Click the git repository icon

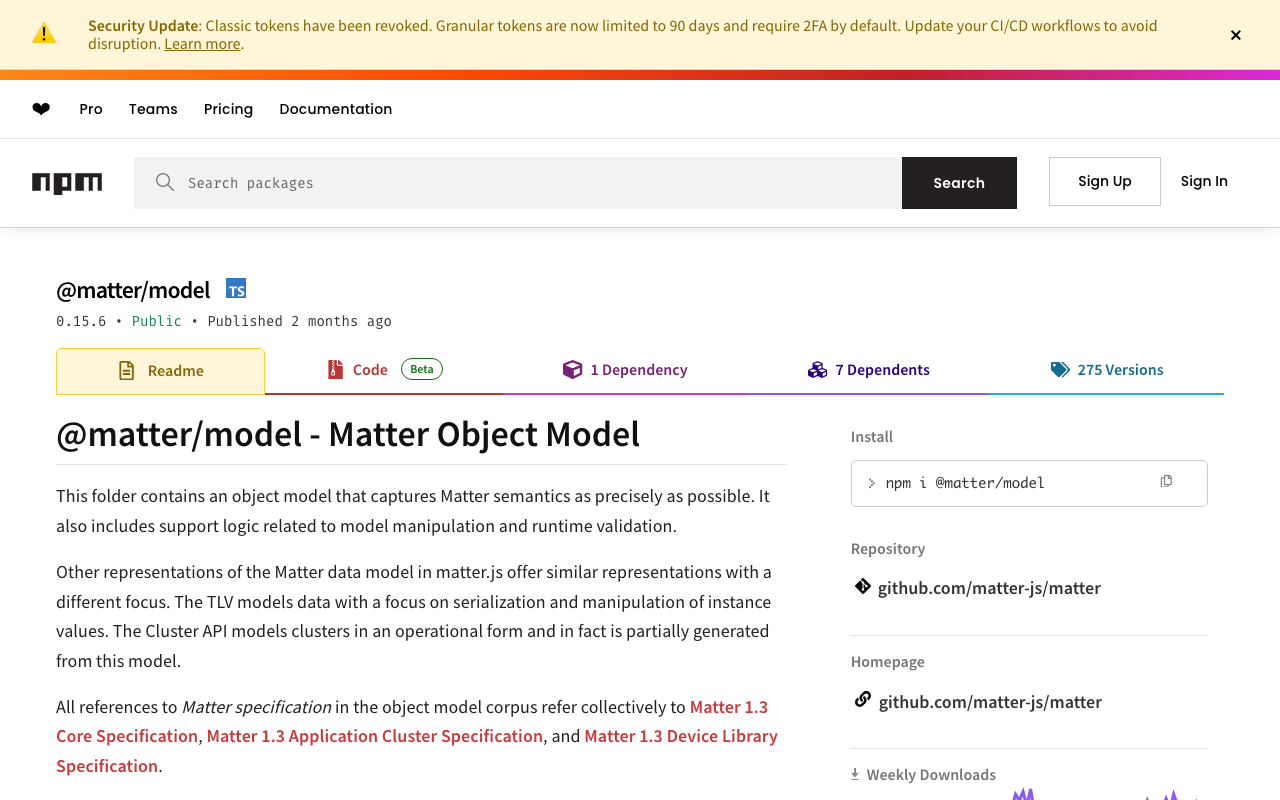pos(862,587)
